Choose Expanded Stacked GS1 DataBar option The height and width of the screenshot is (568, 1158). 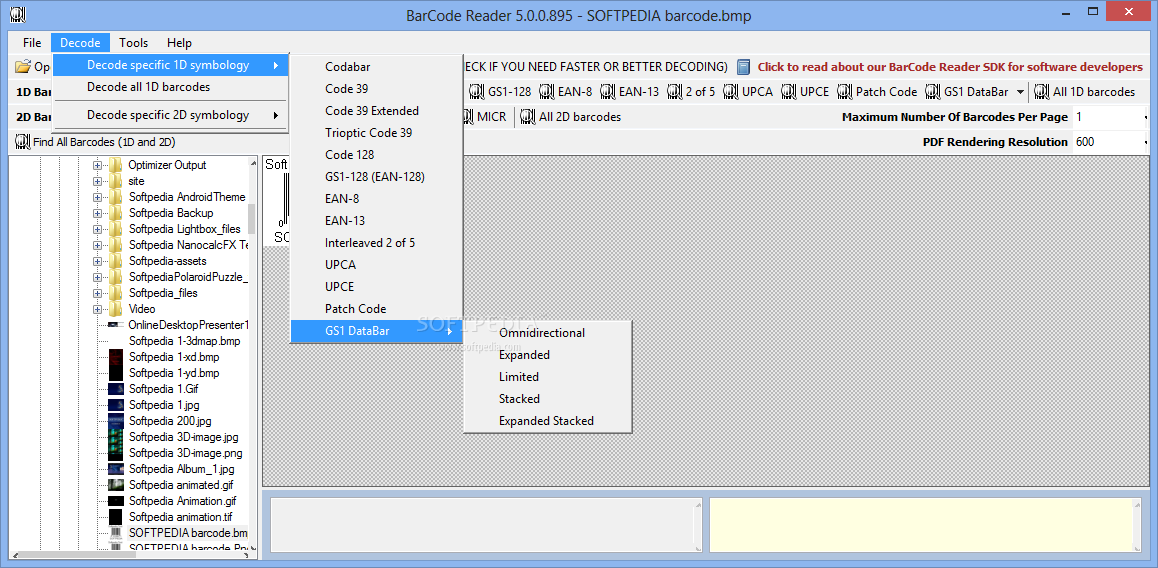pyautogui.click(x=547, y=421)
